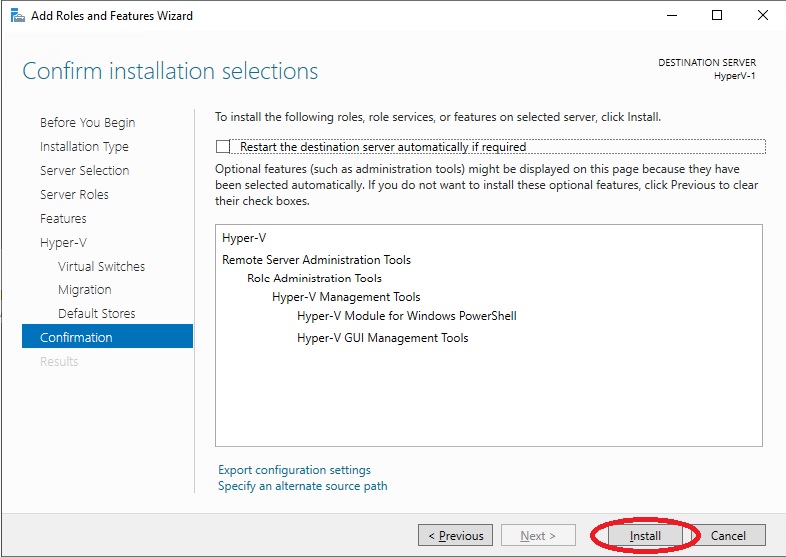Select Hyper-V GUI Management Tools list entry

[382, 338]
